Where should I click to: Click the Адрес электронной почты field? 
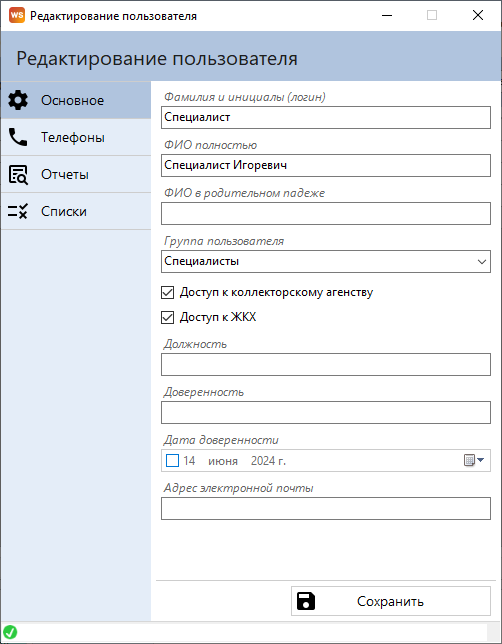(x=326, y=508)
